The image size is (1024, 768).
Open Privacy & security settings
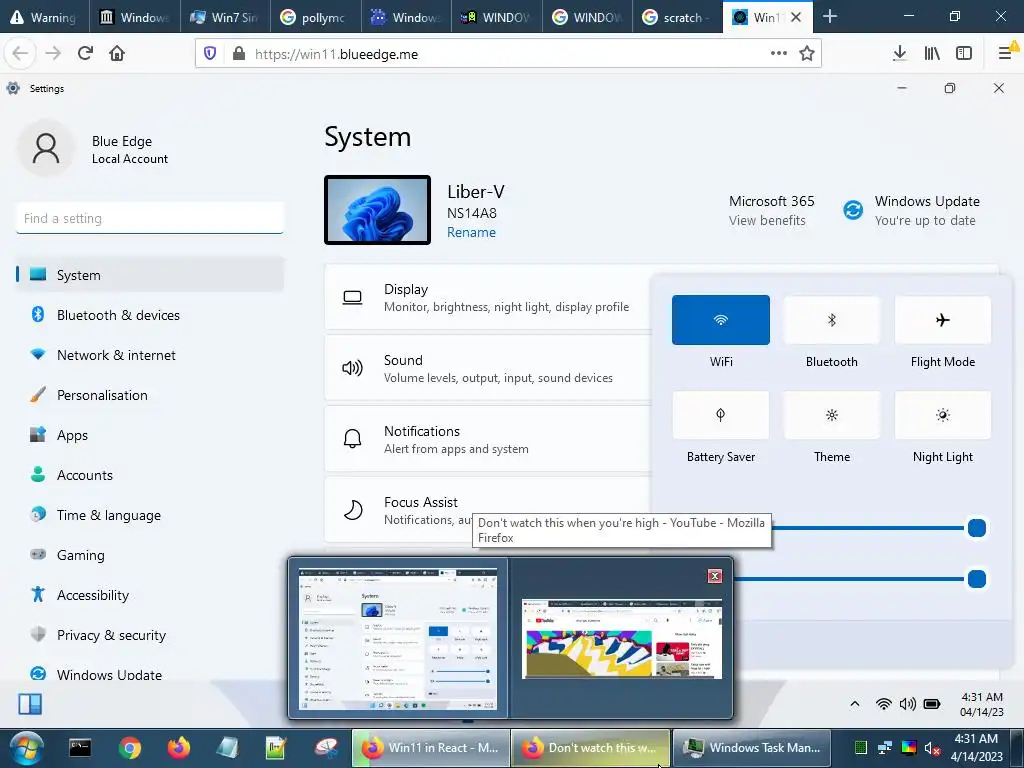(x=150, y=635)
